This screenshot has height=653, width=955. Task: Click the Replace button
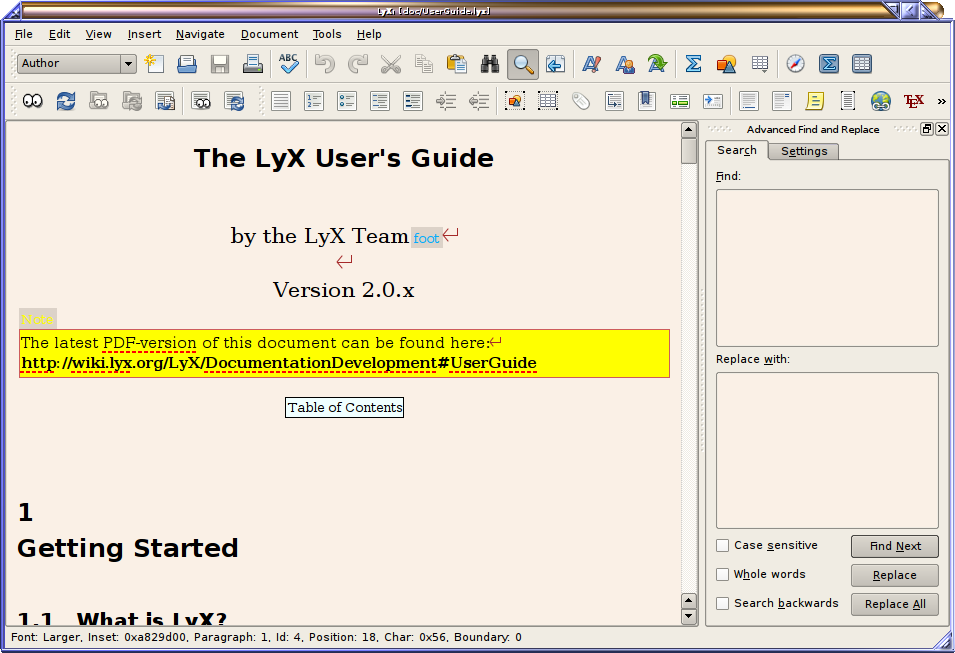tap(895, 575)
